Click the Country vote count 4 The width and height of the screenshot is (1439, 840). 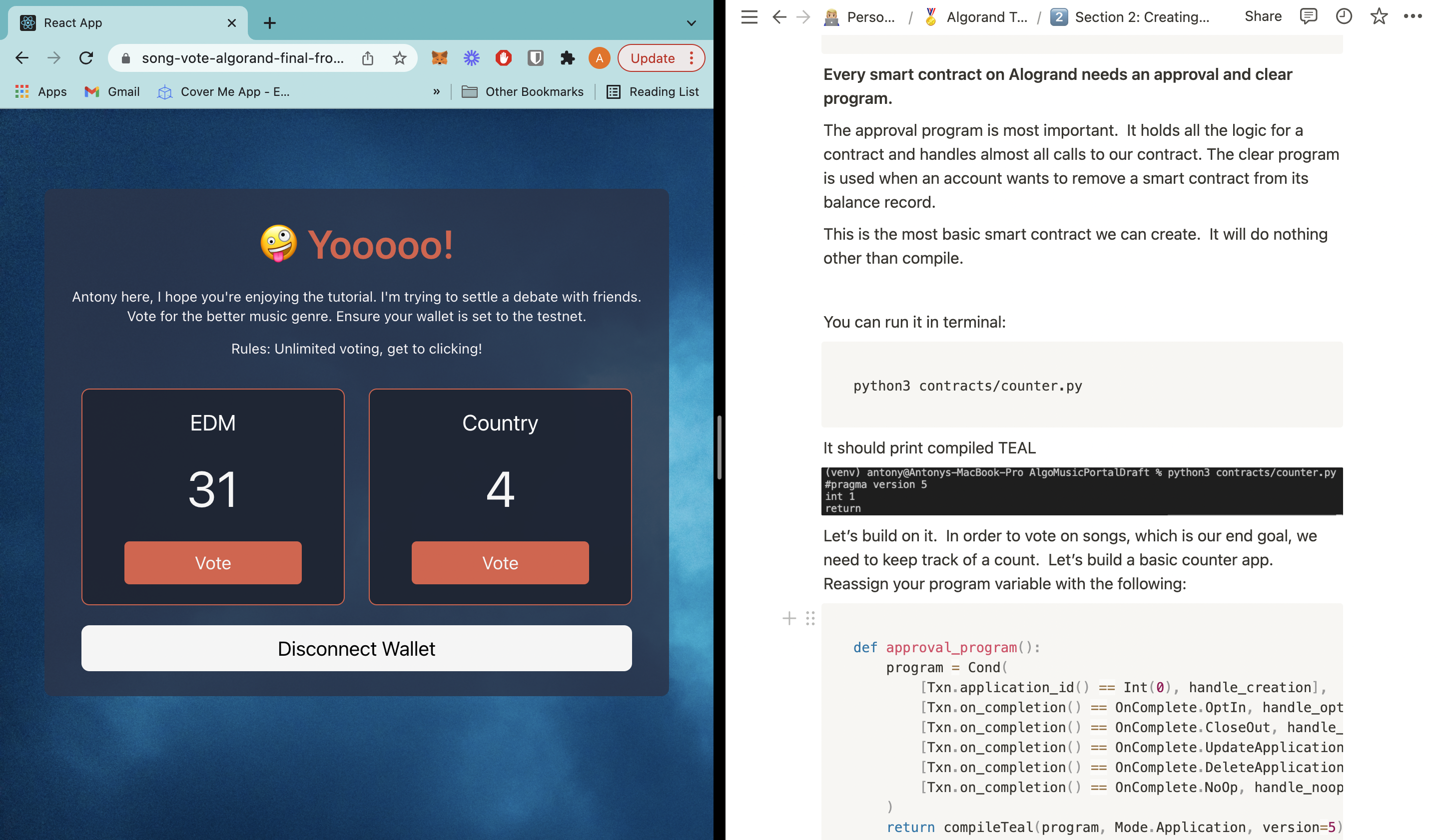(x=500, y=488)
